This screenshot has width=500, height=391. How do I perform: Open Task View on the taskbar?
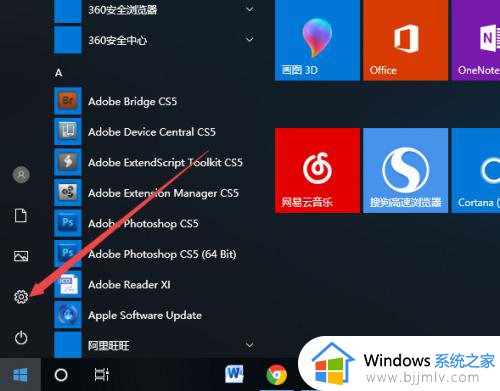pos(102,375)
